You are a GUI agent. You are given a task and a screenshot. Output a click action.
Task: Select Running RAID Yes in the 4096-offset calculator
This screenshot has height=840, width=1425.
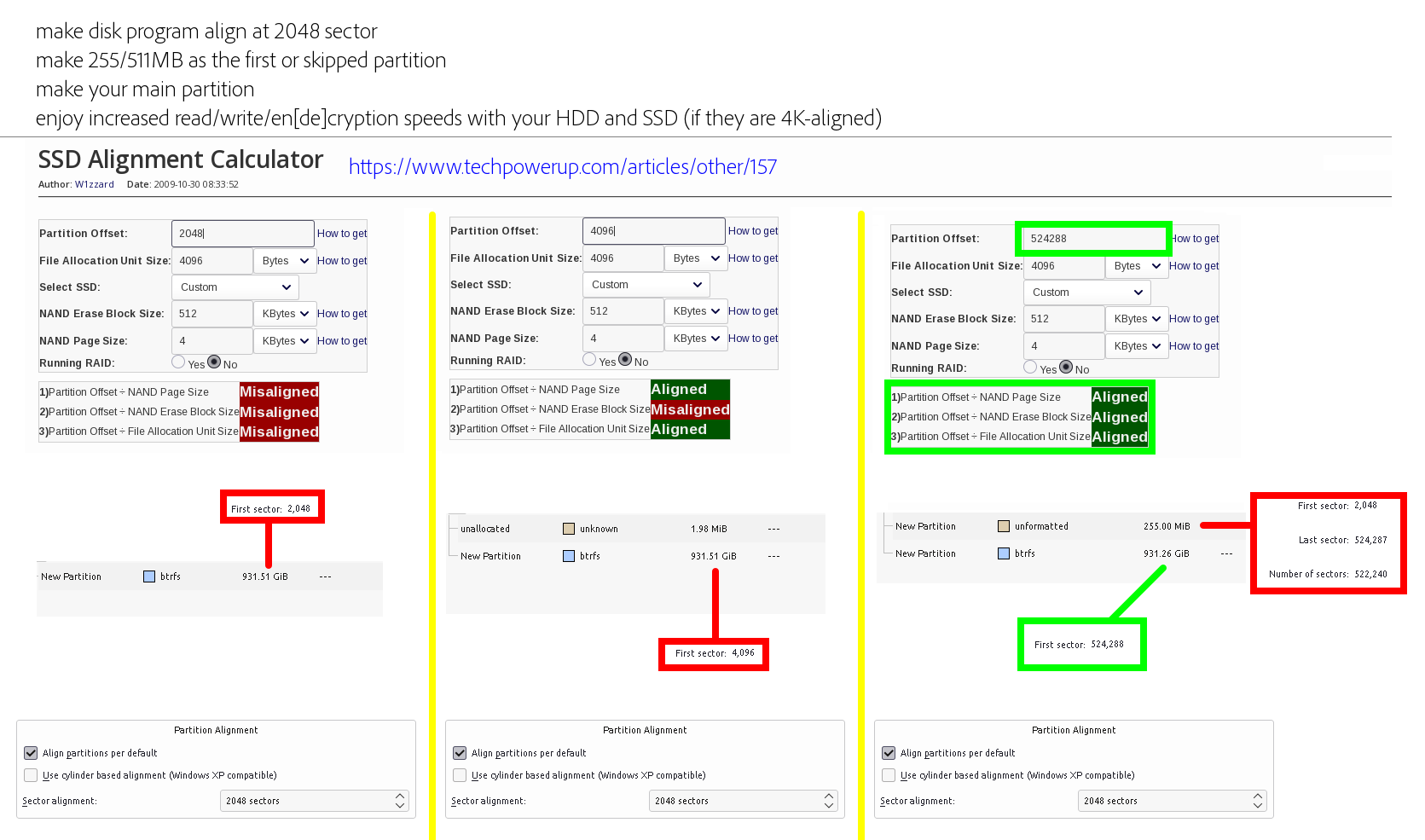pos(589,360)
